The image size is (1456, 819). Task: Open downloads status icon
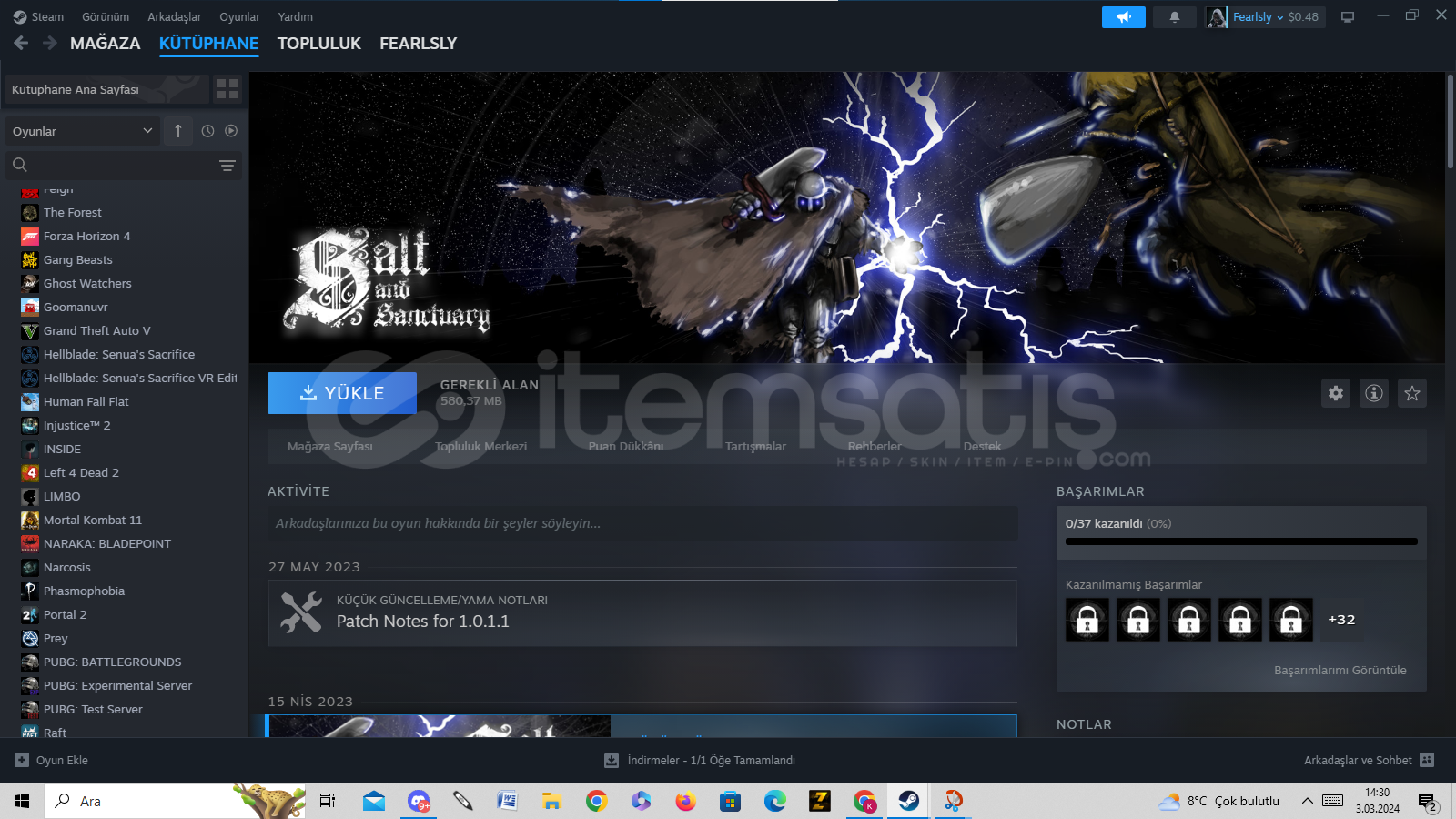pyautogui.click(x=612, y=760)
